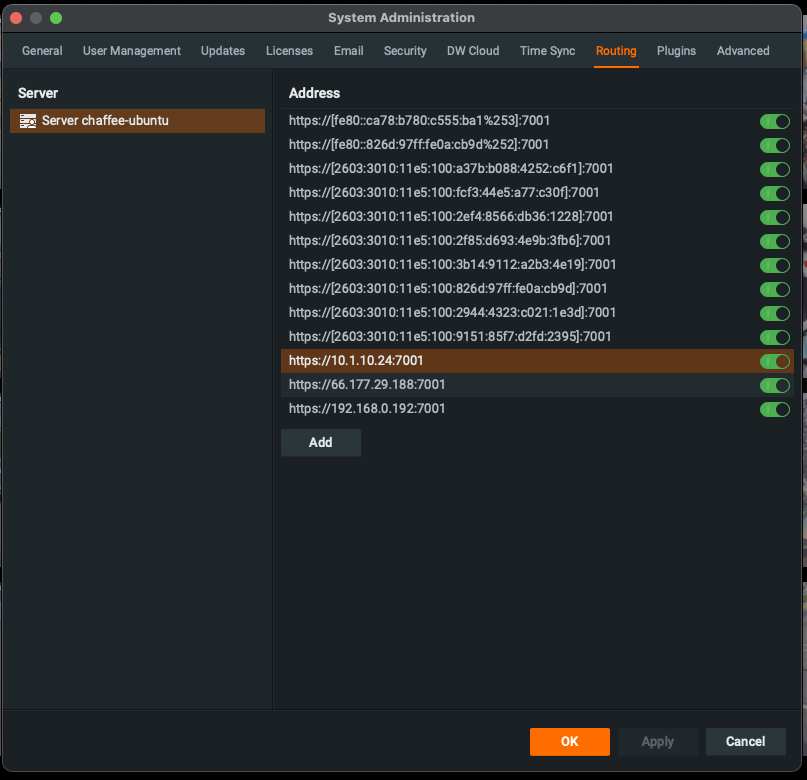Turn off the fe80::ca78 address toggle
The image size is (807, 780).
pos(774,121)
